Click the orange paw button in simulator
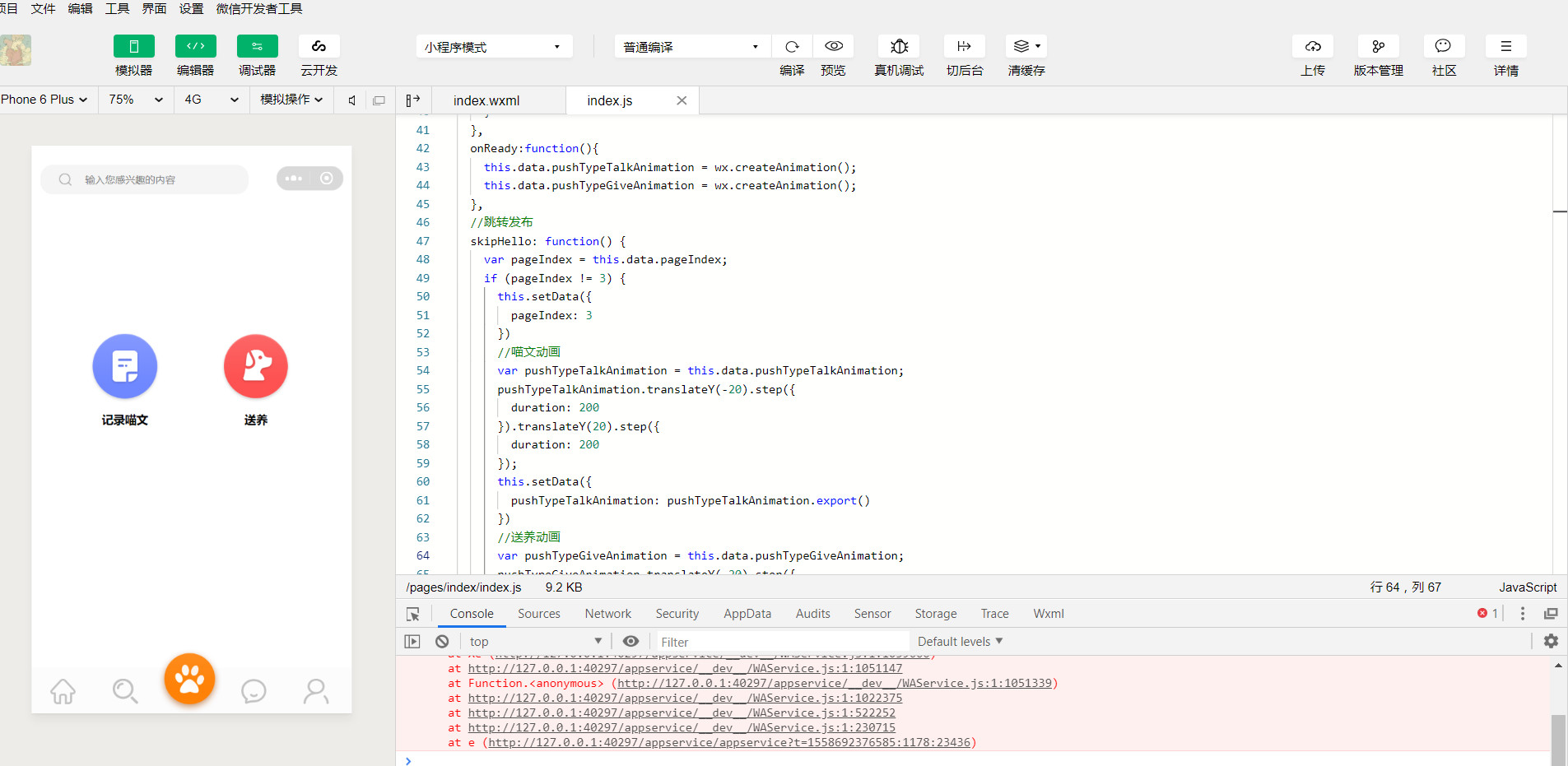Screen dimensions: 1568x766 [189, 679]
